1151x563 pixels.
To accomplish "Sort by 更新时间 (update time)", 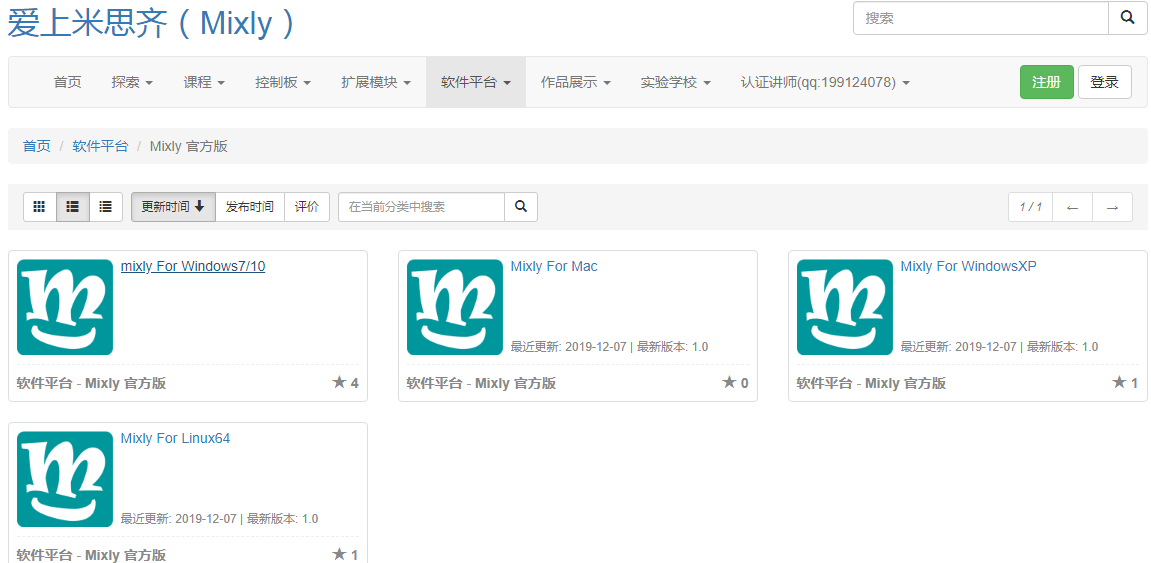I will click(173, 207).
